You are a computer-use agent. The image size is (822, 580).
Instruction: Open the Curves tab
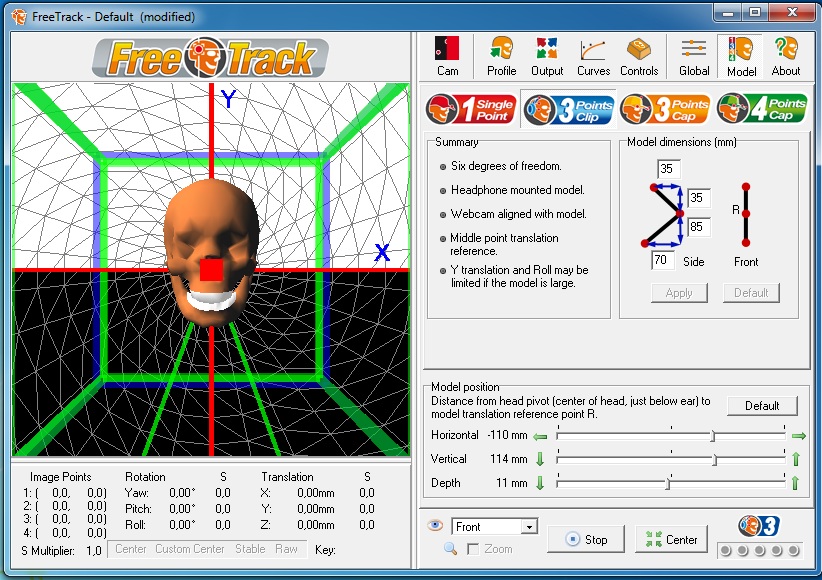593,56
